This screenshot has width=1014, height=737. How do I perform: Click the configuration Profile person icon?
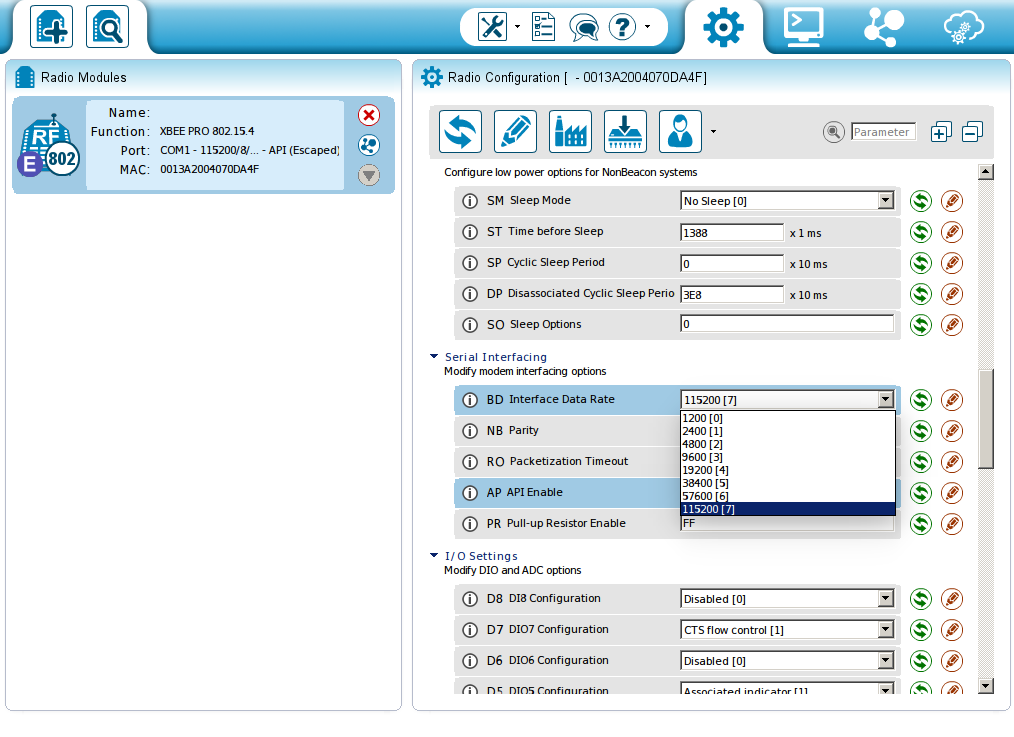(x=680, y=131)
